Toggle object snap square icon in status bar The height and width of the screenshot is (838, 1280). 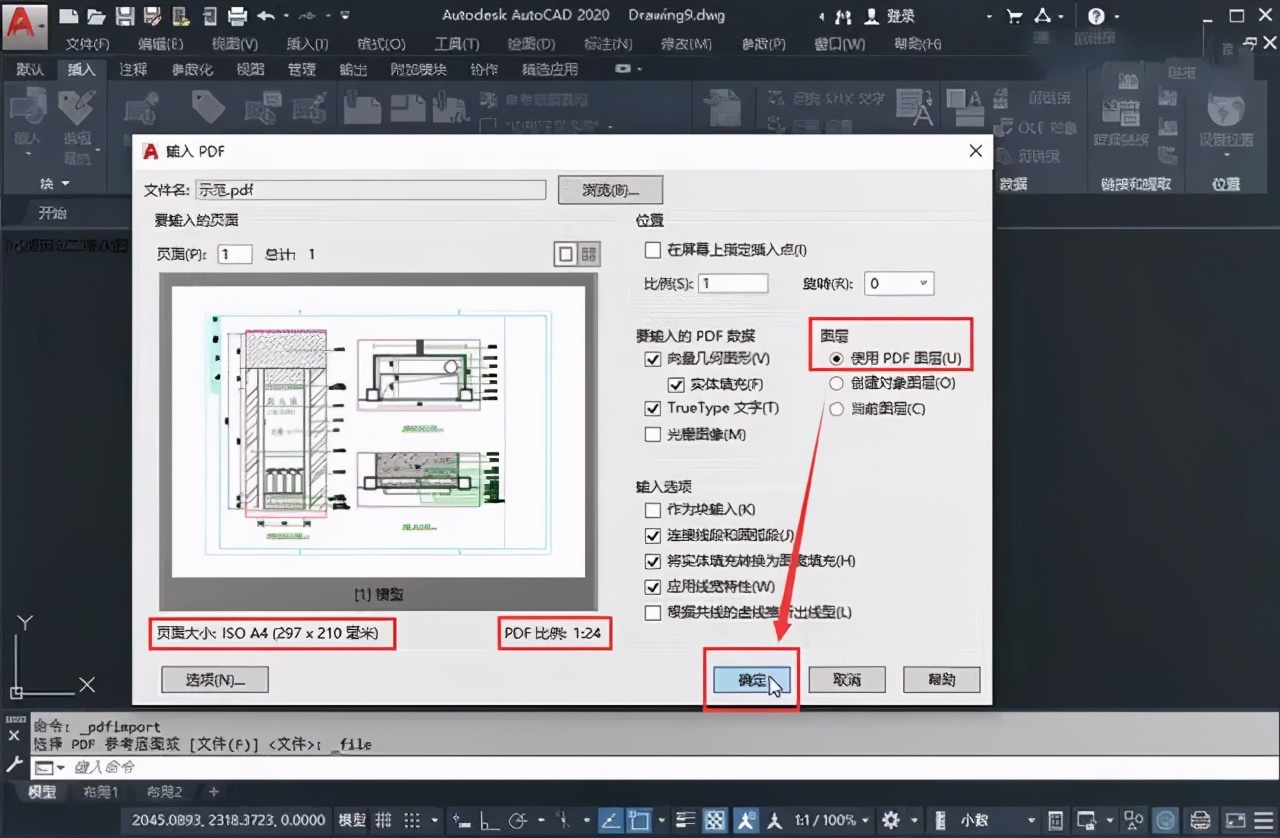pos(639,819)
